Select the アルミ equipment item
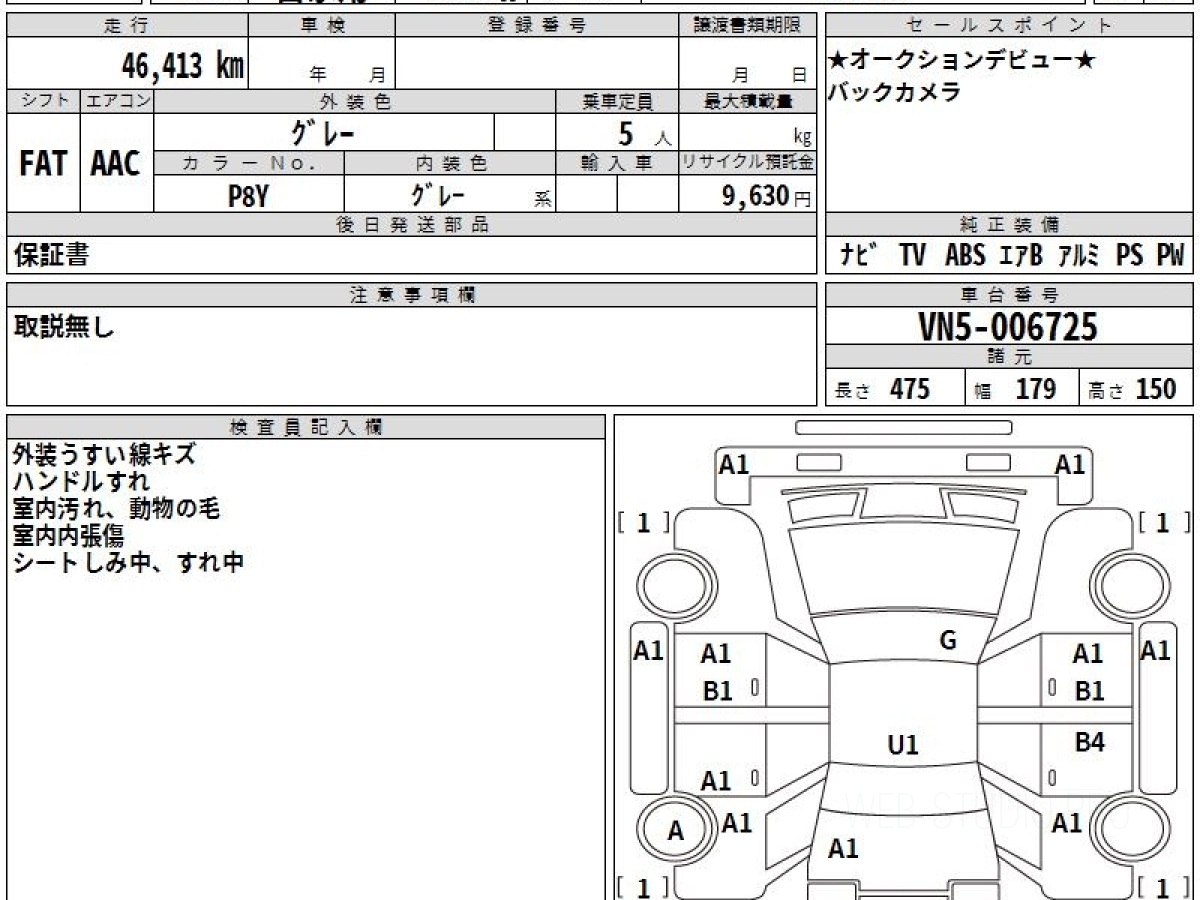Image resolution: width=1200 pixels, height=900 pixels. pos(1080,256)
